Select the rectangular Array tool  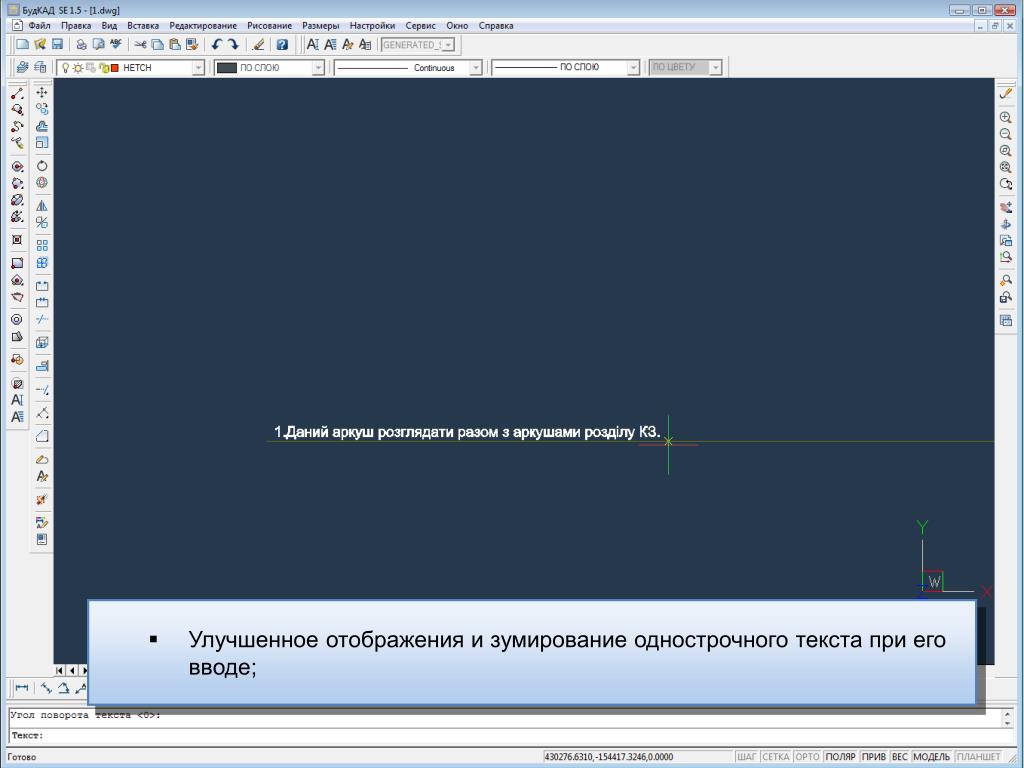pyautogui.click(x=42, y=246)
